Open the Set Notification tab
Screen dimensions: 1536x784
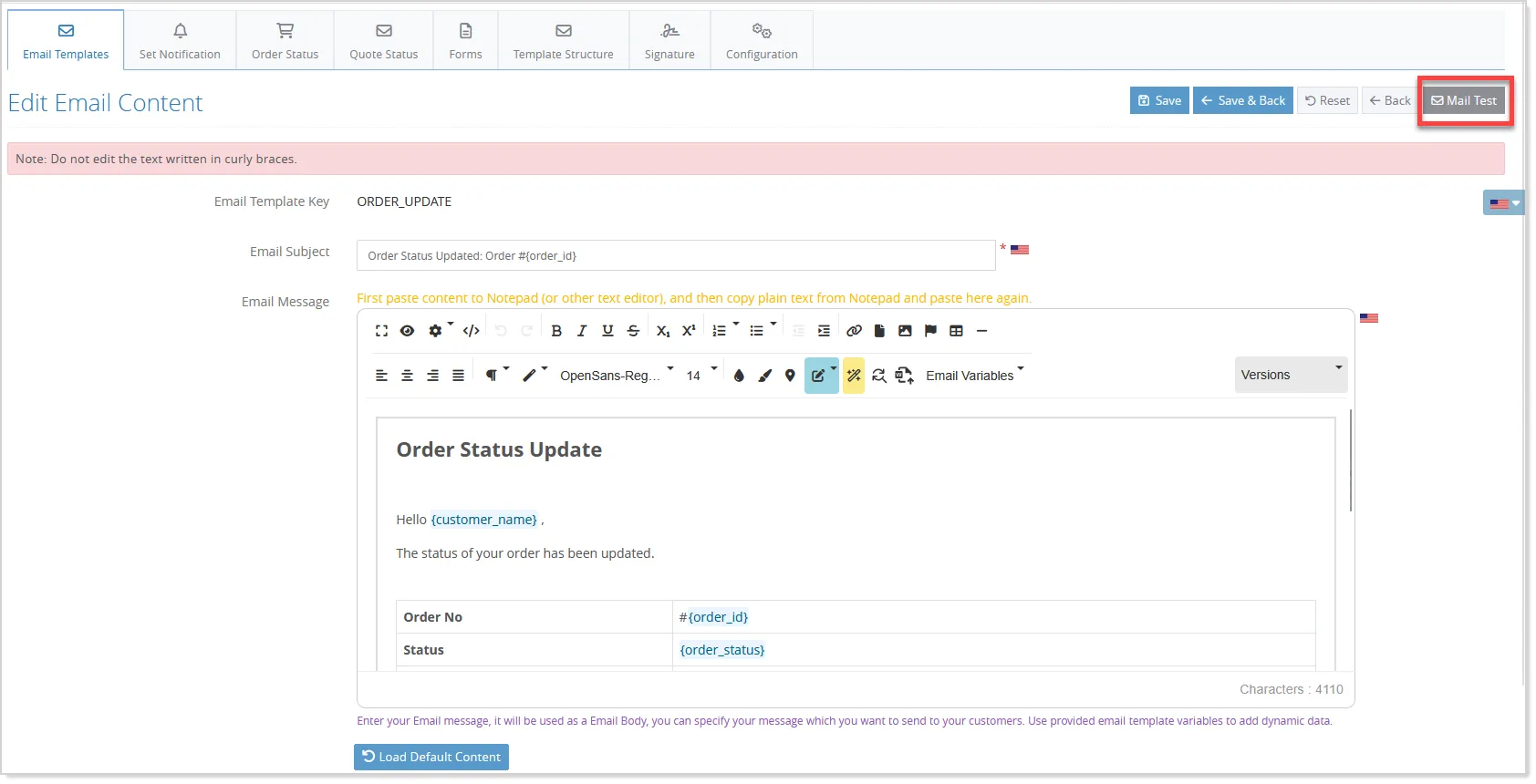pyautogui.click(x=180, y=41)
